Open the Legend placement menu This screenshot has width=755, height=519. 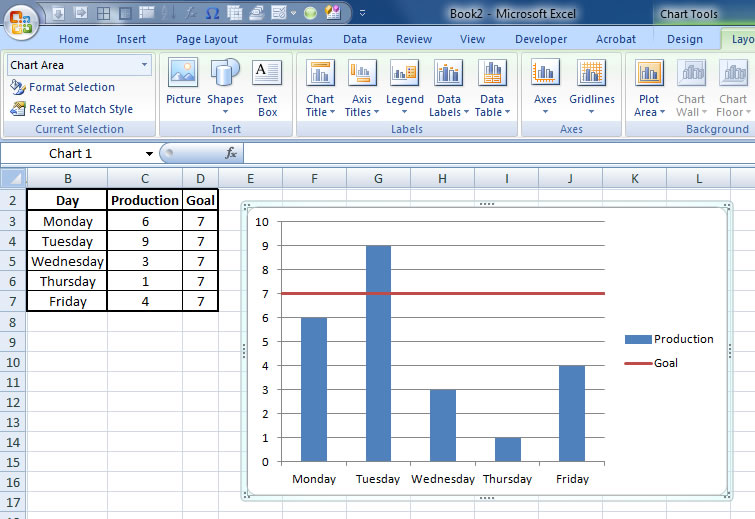coord(405,88)
